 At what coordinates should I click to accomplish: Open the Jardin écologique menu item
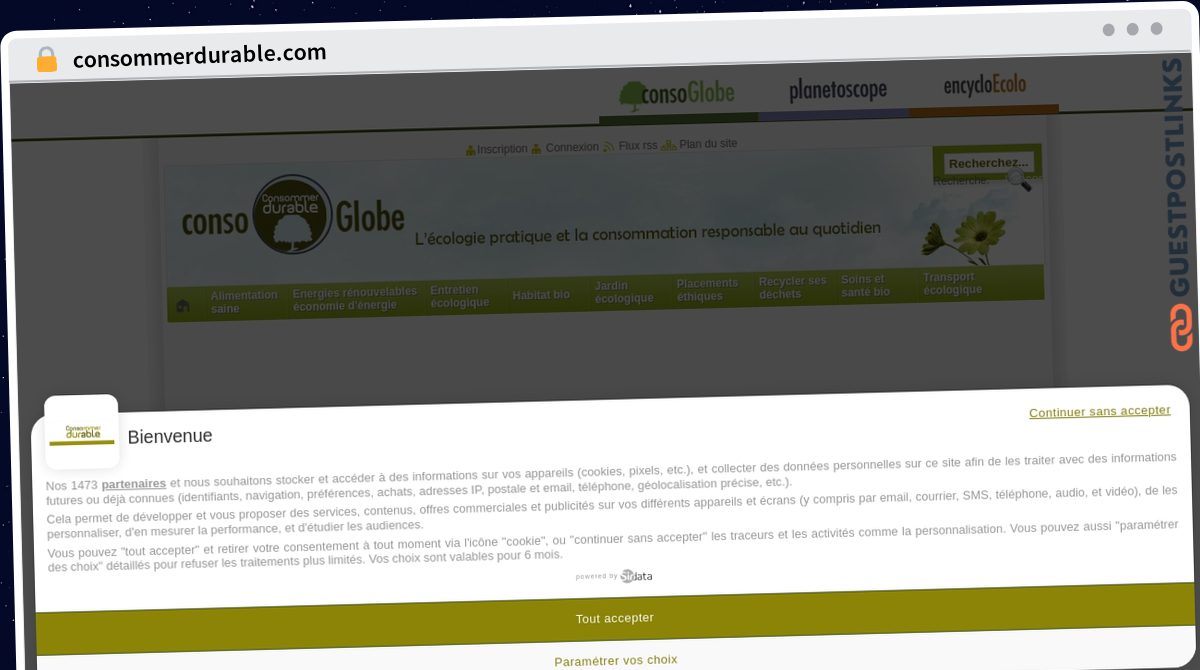pos(624,292)
